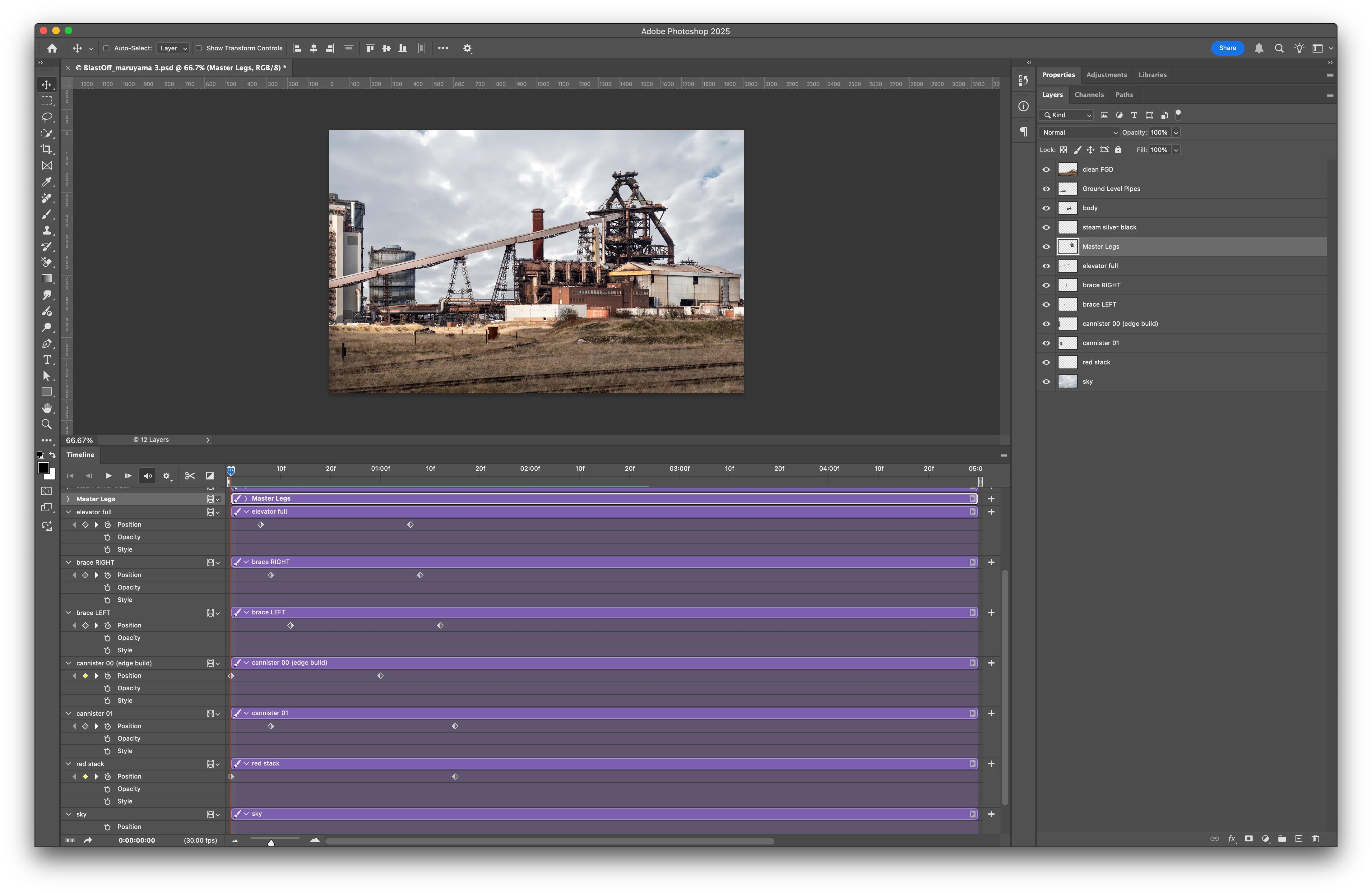The height and width of the screenshot is (893, 1372).
Task: Enable the Auto-Select checkbox
Action: click(x=106, y=49)
